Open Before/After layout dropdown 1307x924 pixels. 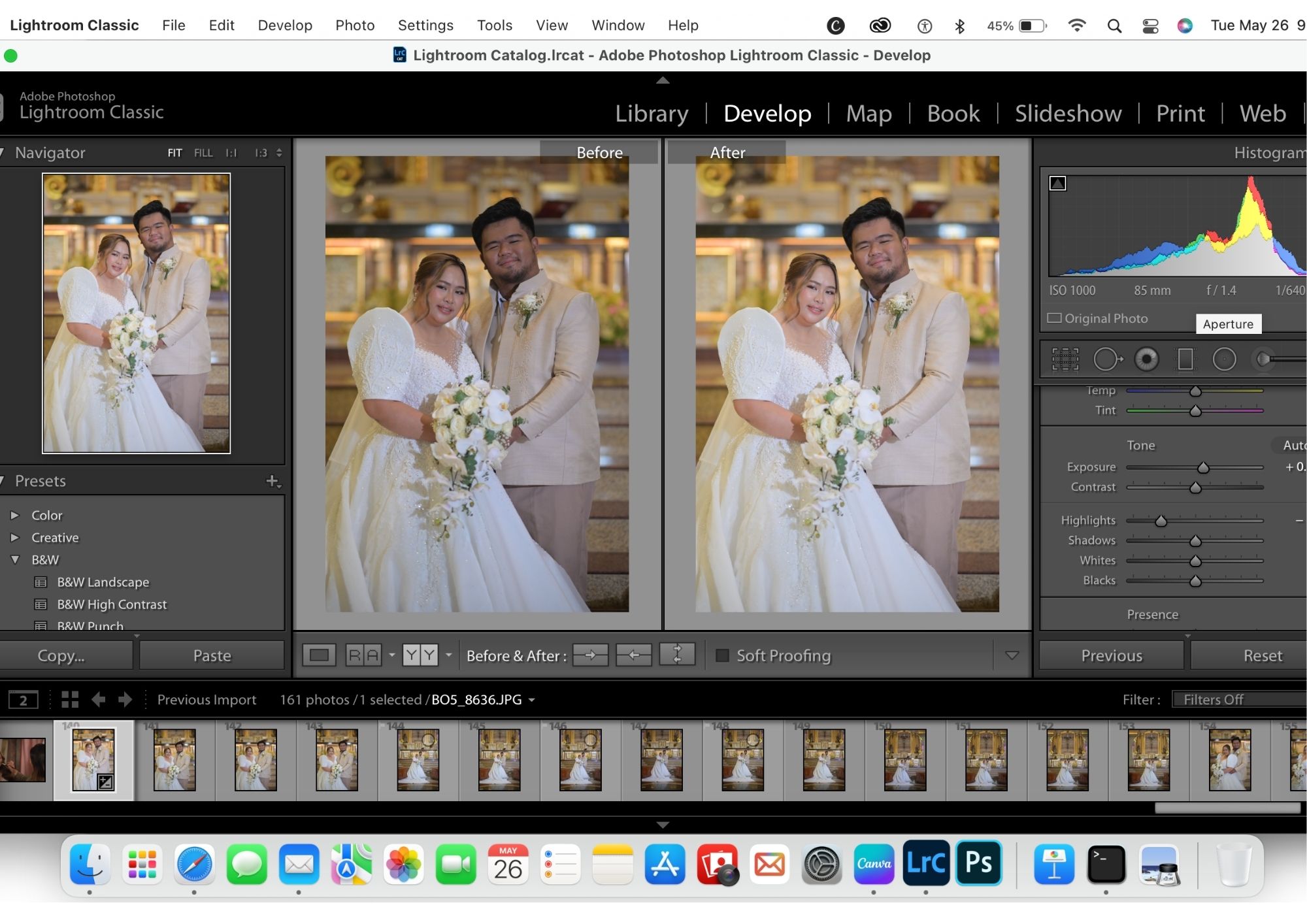tap(448, 655)
